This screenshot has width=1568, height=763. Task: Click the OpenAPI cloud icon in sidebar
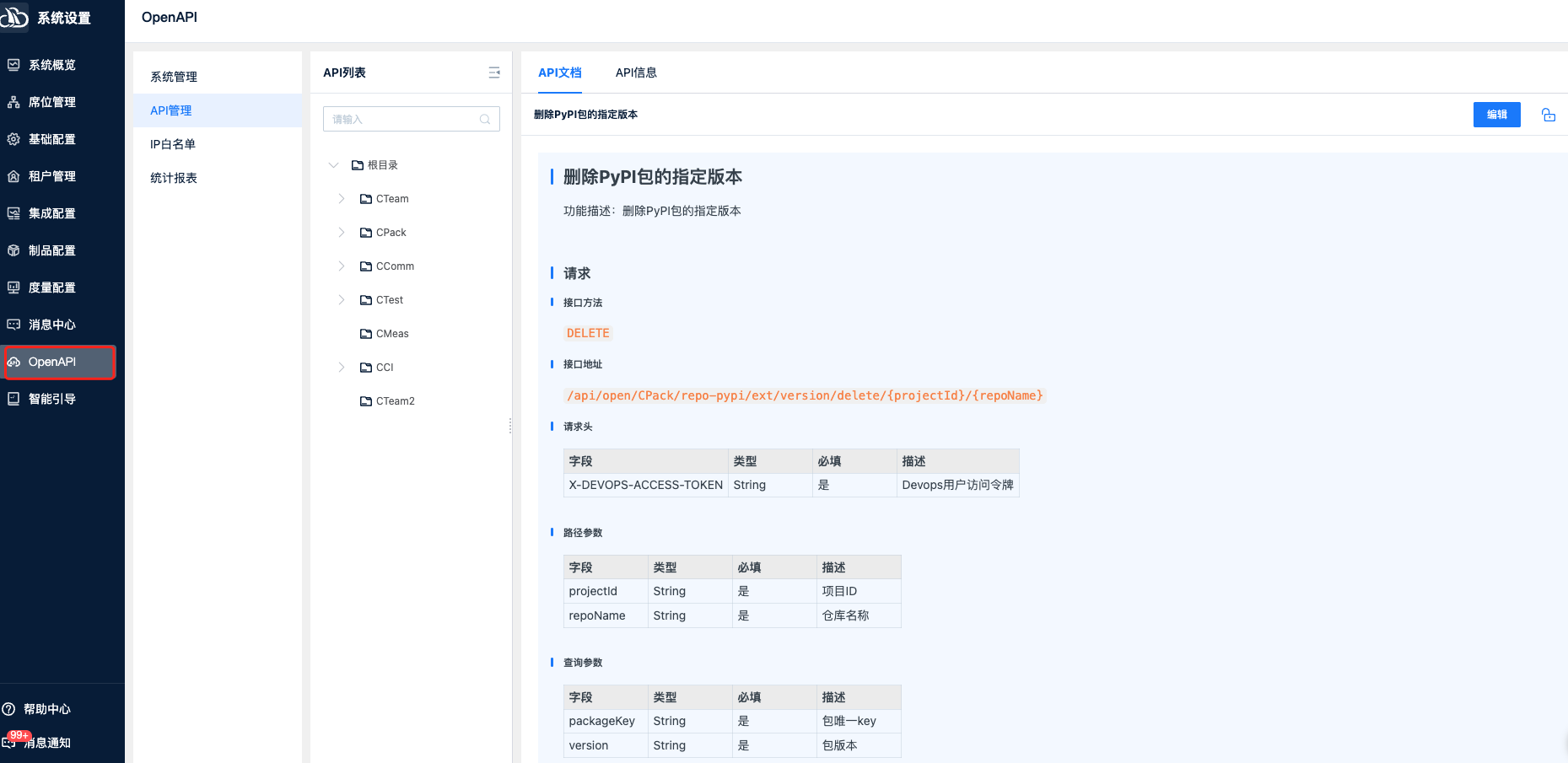pos(13,362)
